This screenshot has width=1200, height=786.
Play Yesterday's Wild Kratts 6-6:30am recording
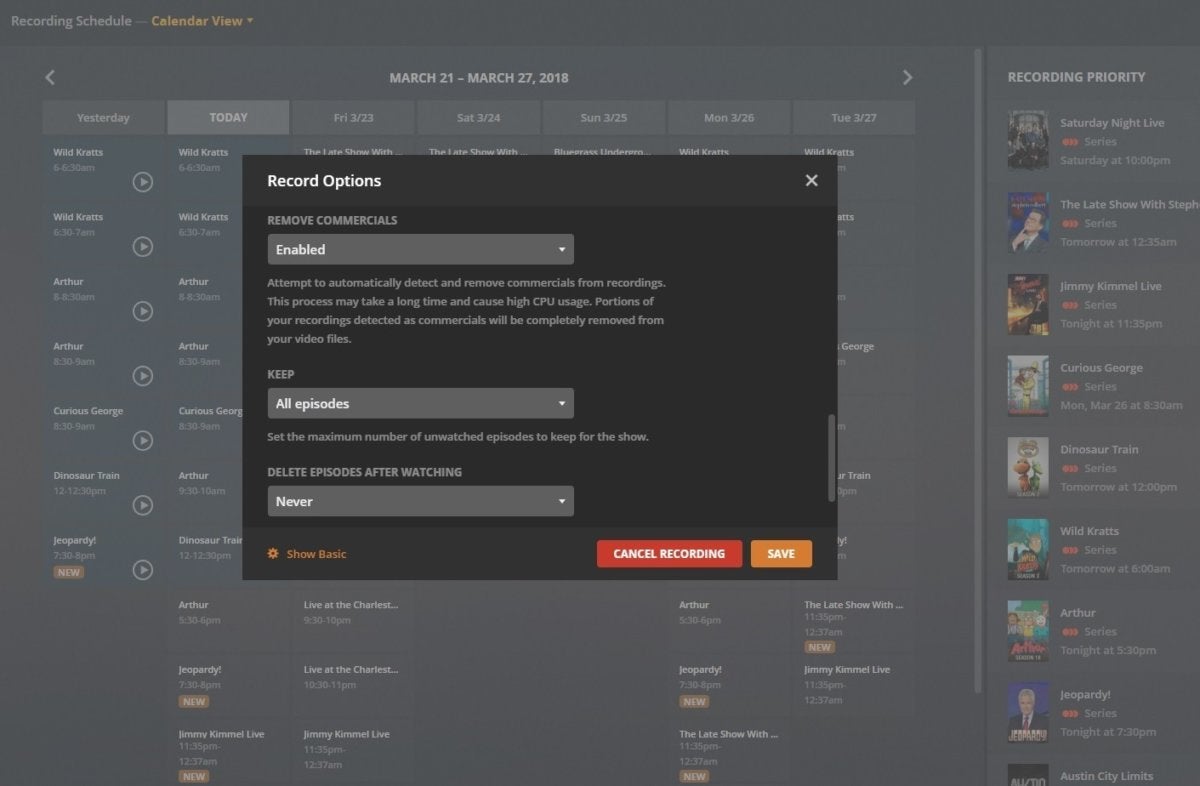point(143,182)
